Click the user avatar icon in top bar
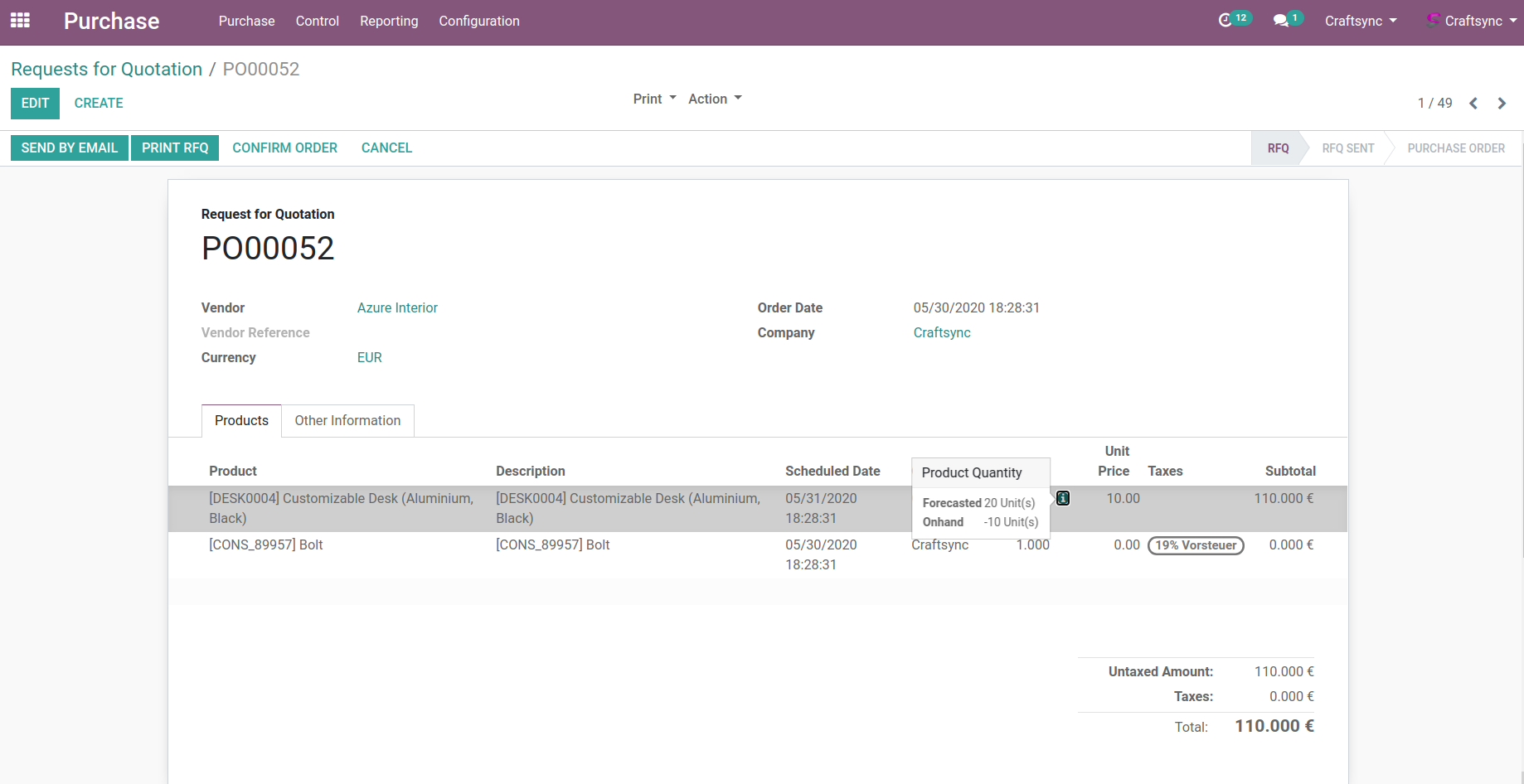This screenshot has width=1524, height=784. [x=1432, y=20]
